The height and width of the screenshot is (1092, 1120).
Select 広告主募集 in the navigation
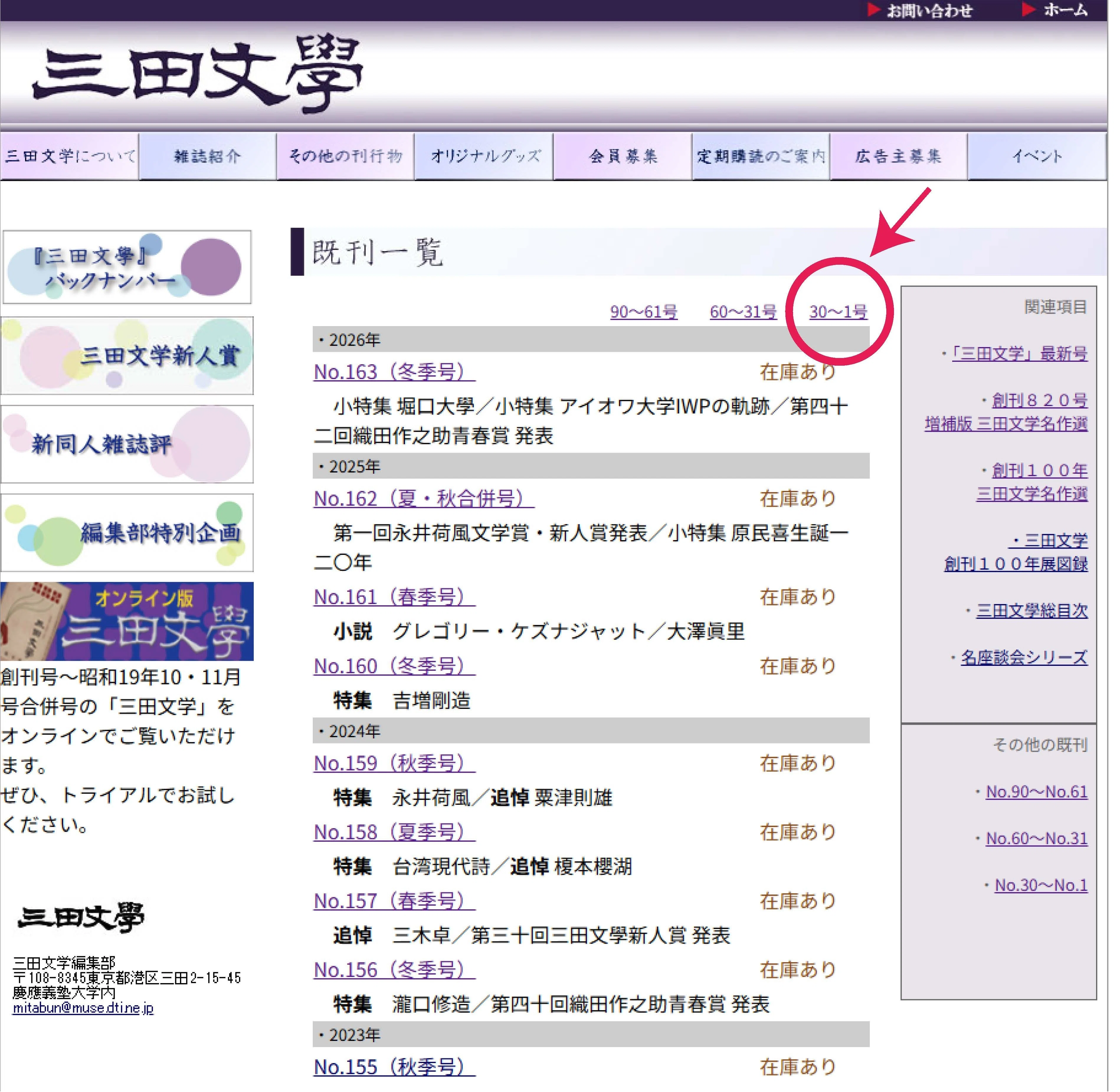(x=899, y=156)
